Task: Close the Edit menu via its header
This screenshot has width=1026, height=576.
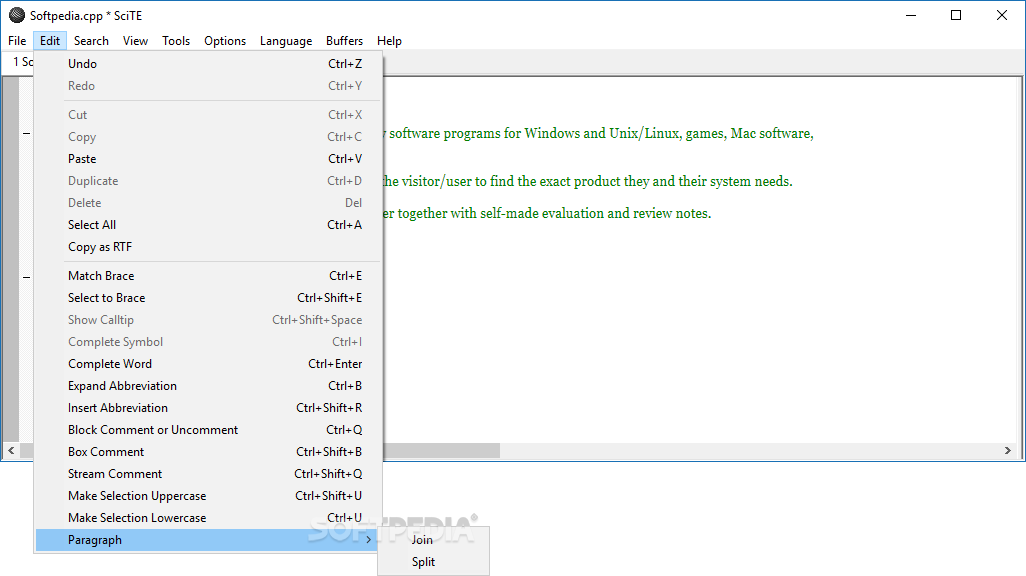Action: [50, 41]
